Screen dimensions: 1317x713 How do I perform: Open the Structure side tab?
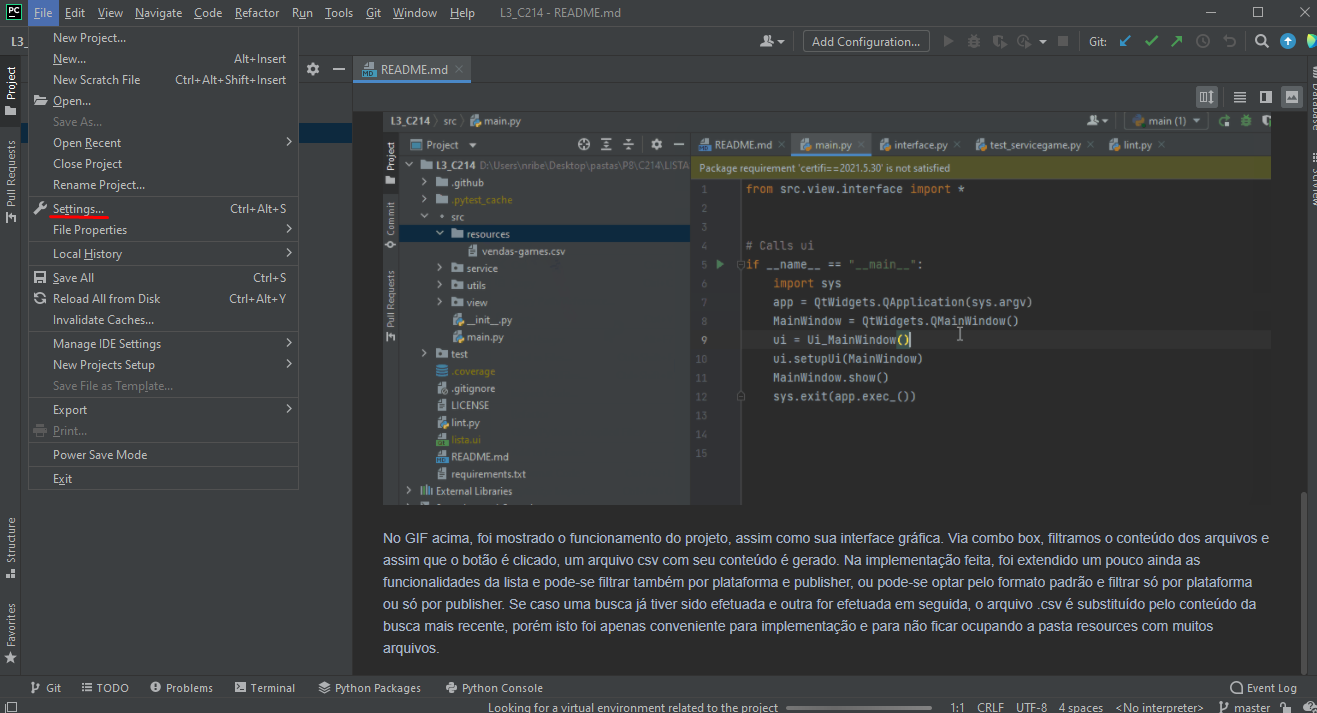point(11,546)
